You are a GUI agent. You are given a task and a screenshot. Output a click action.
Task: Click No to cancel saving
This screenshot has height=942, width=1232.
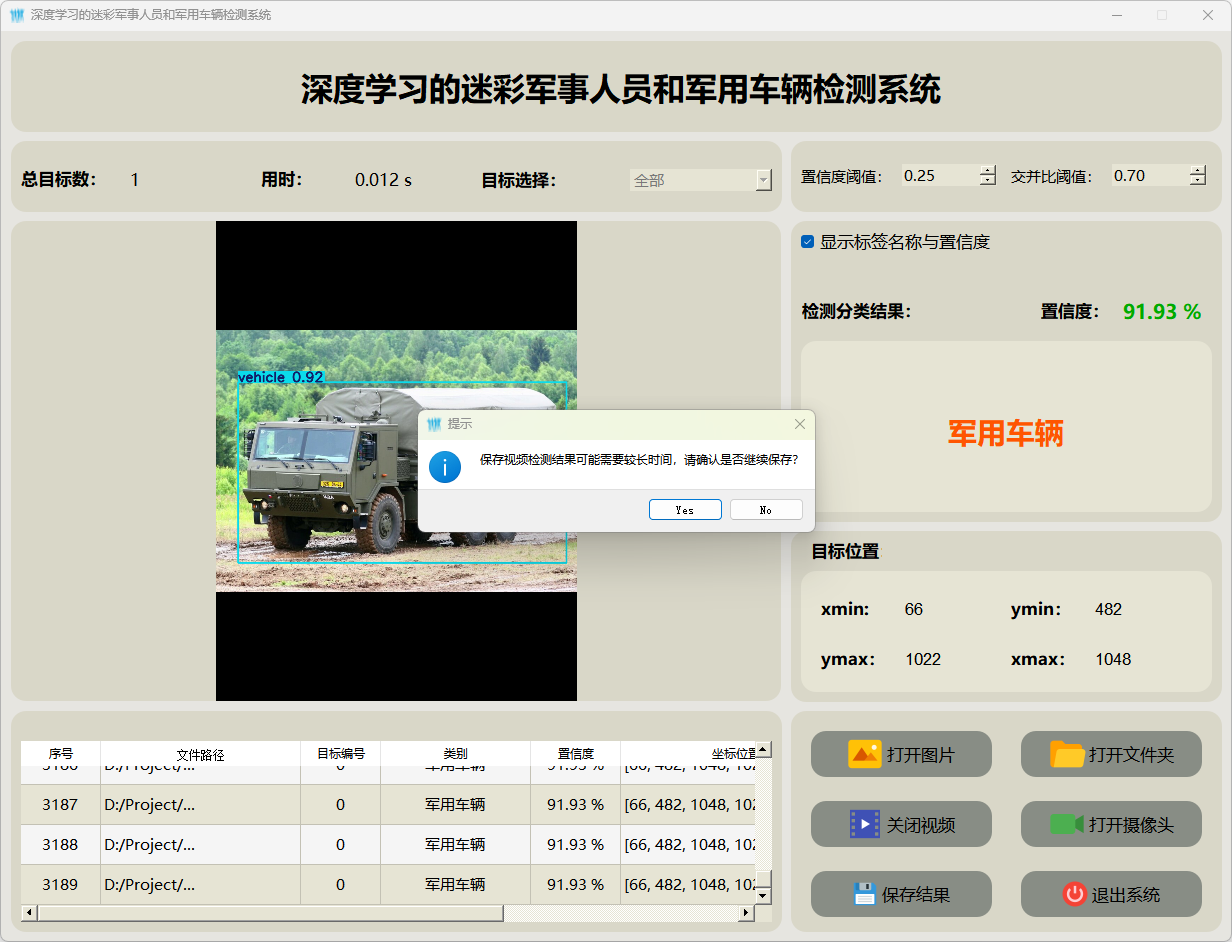tap(766, 510)
